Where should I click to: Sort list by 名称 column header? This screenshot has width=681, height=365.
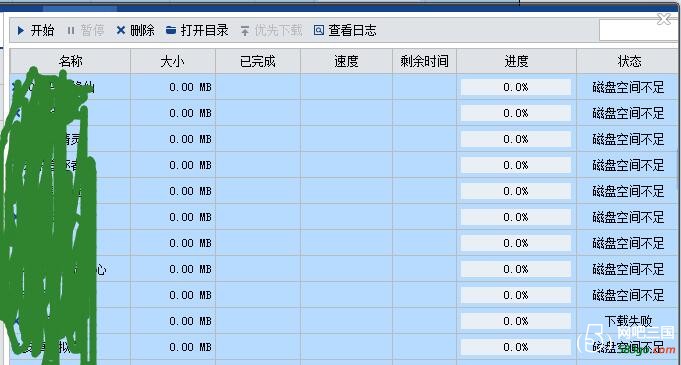(70, 61)
